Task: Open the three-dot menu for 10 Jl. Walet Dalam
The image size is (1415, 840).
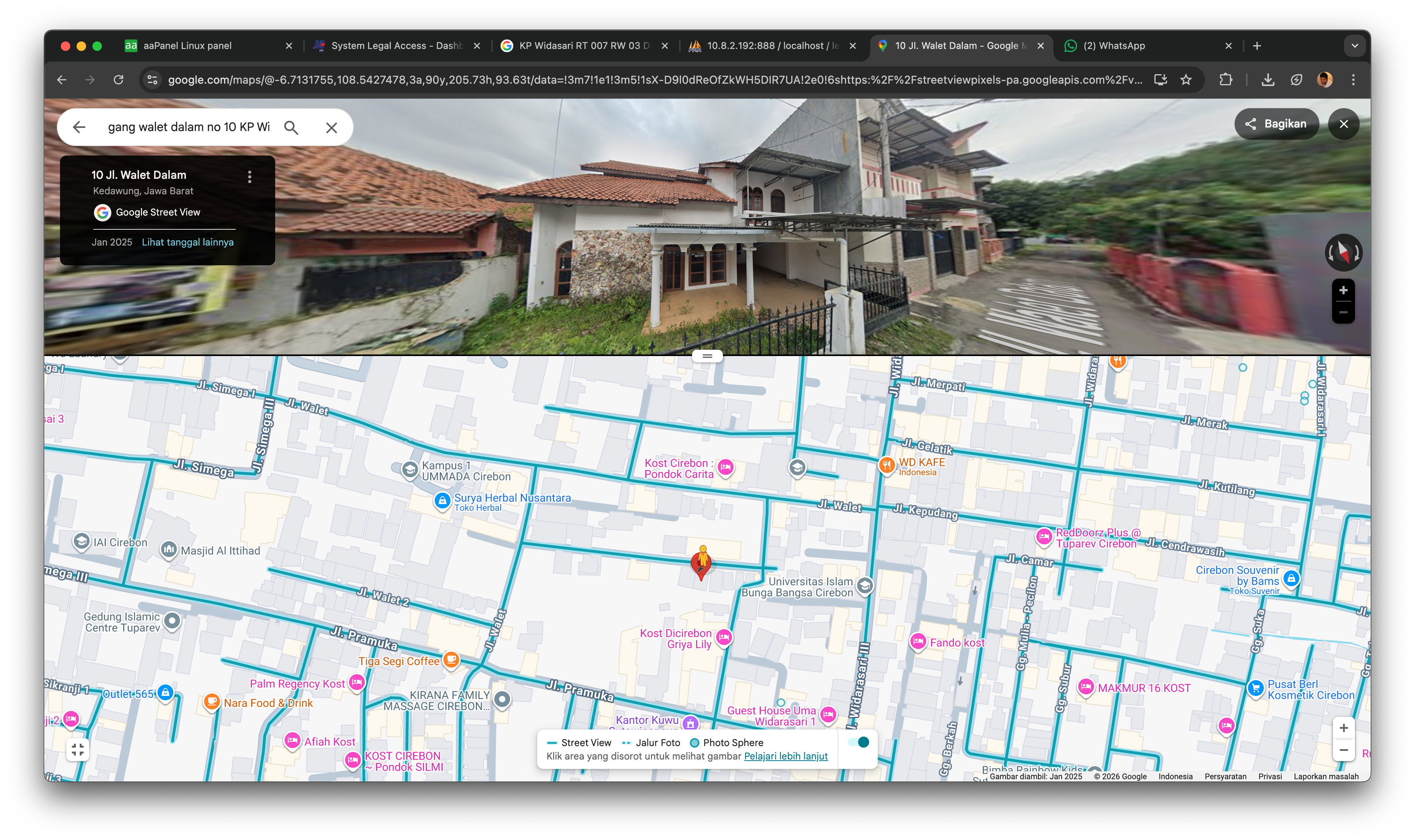Action: click(250, 176)
